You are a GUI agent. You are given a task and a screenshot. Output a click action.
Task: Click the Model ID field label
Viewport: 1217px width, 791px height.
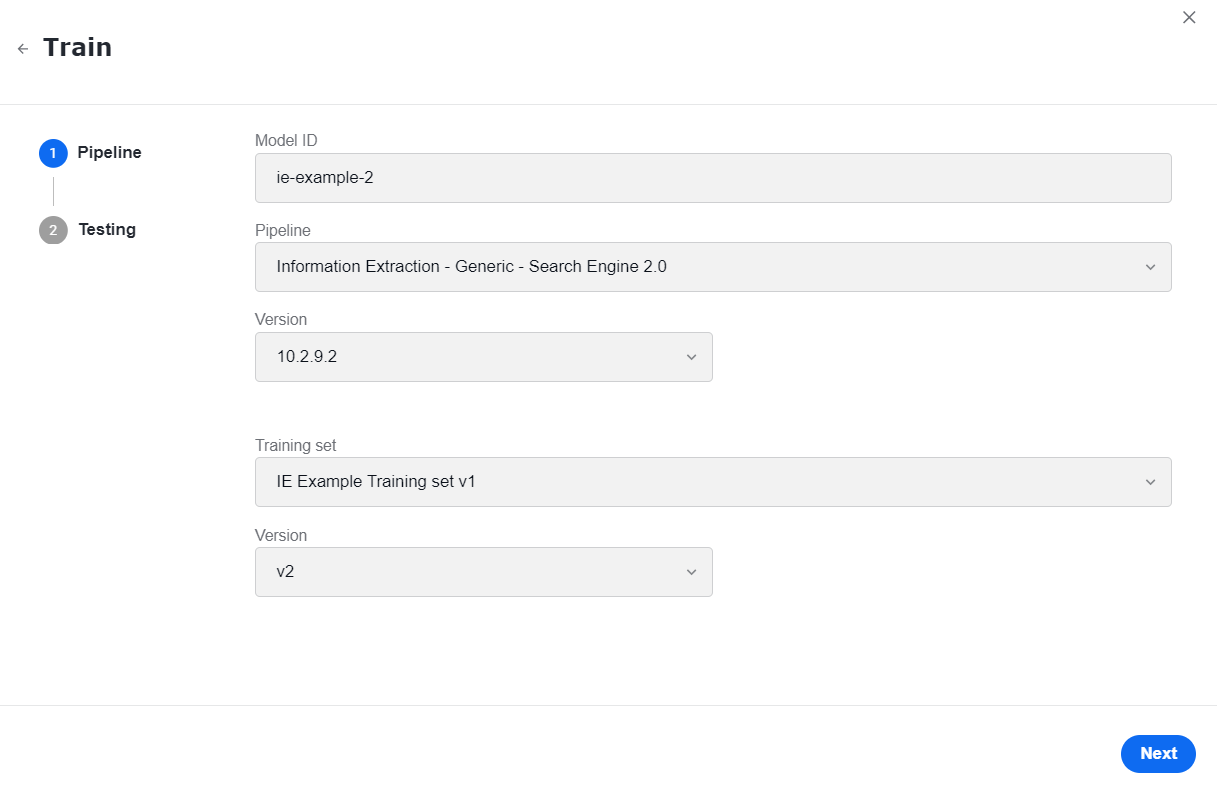(286, 141)
